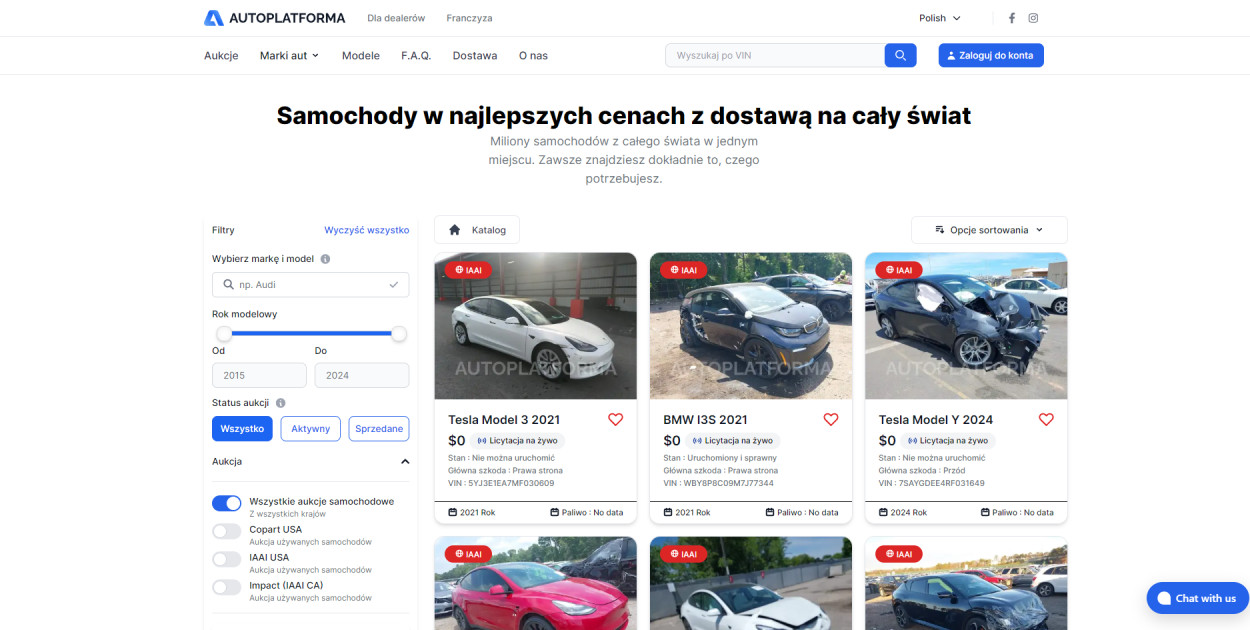Open Tesla Model 3 2021 listing title
Viewport: 1250px width, 630px height.
tap(504, 420)
